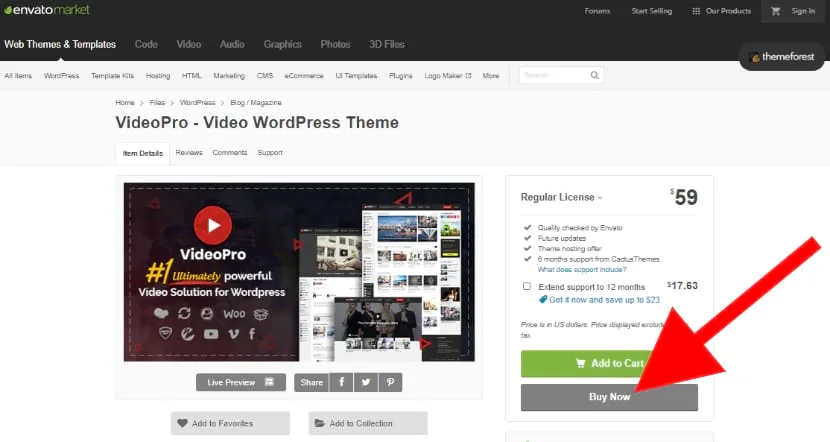The image size is (830, 442).
Task: Click the Live Preview button
Action: pos(241,382)
